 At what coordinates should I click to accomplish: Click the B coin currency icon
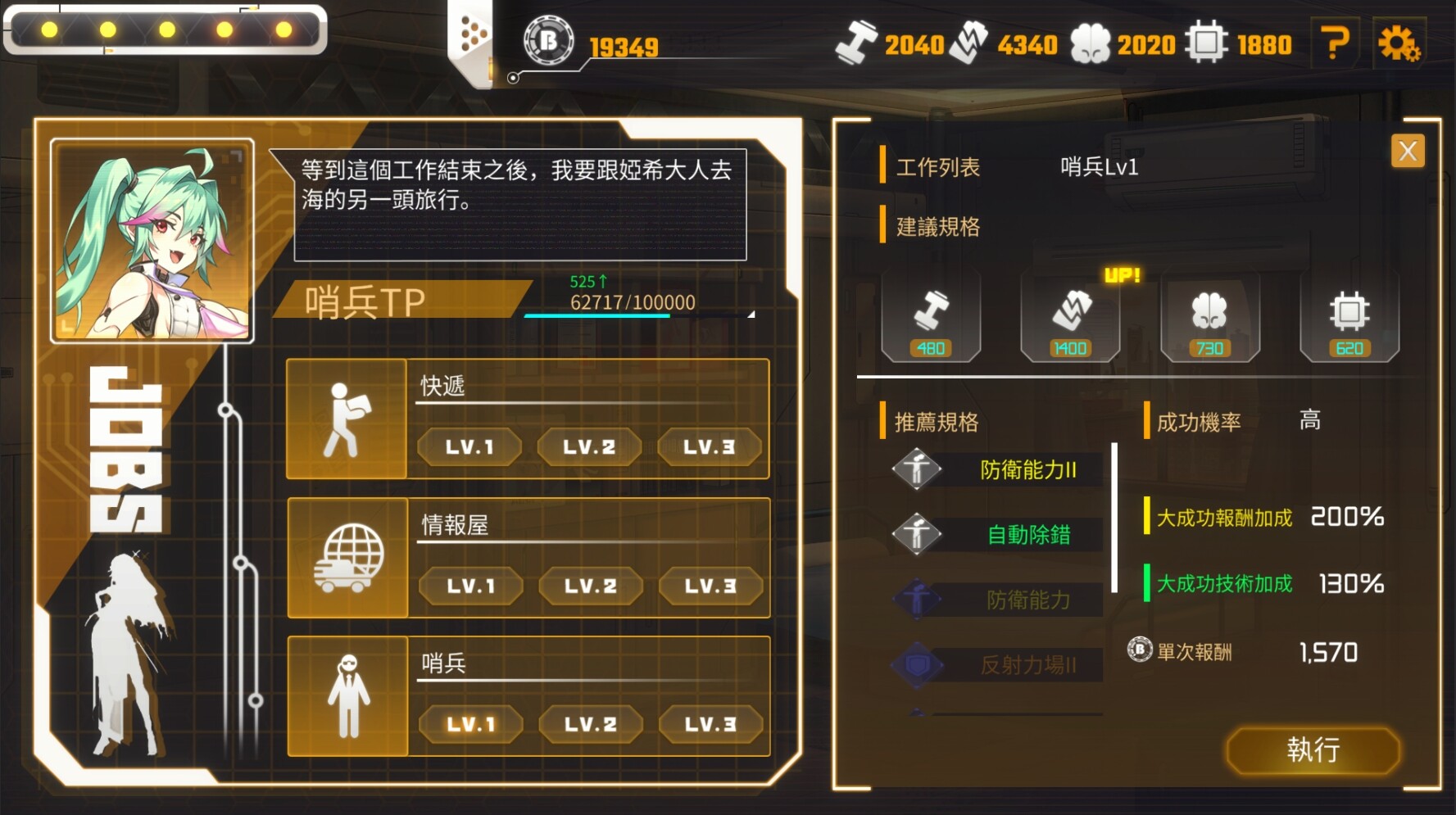click(x=548, y=40)
